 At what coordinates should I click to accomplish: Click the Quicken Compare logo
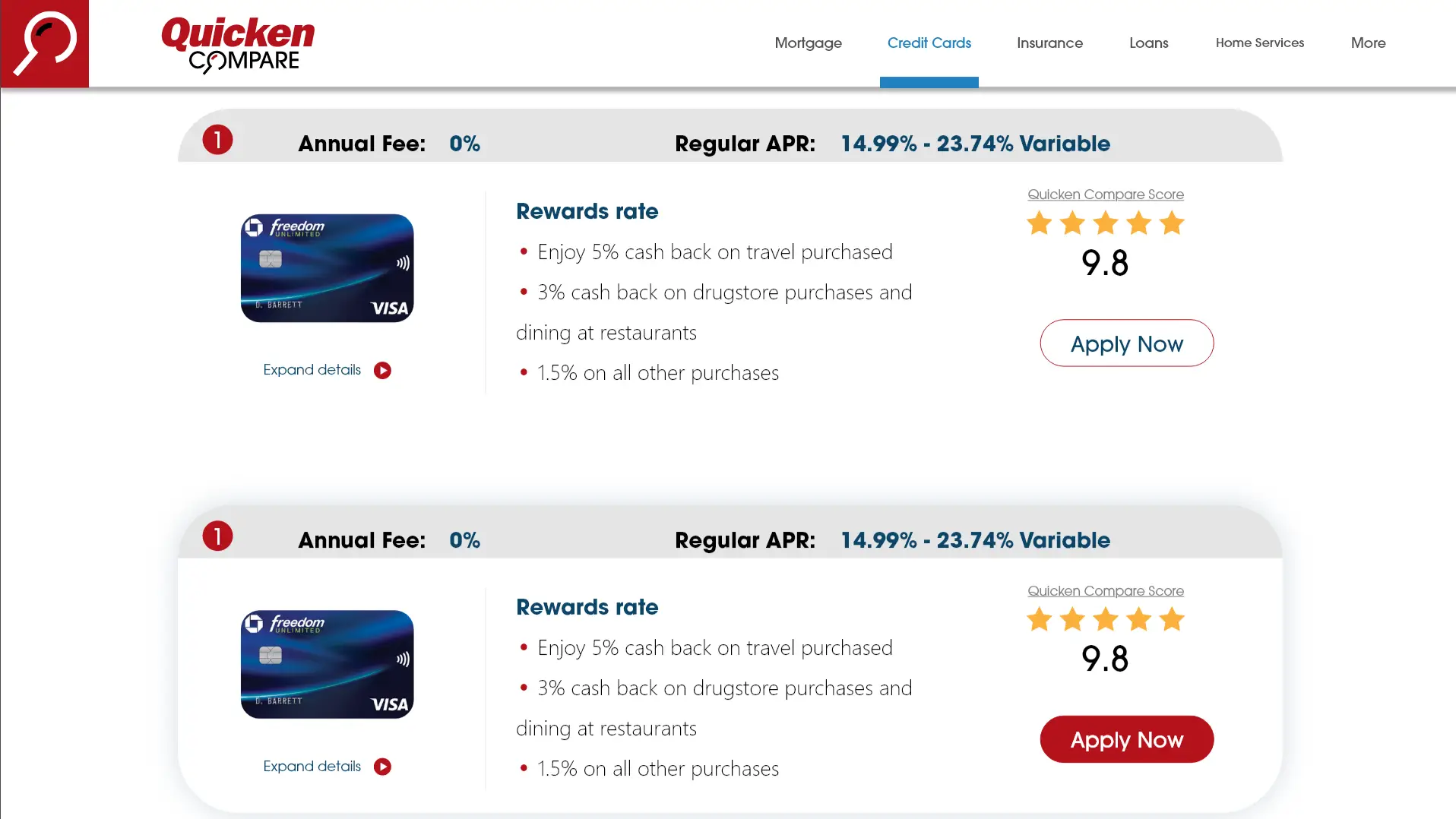click(x=238, y=44)
